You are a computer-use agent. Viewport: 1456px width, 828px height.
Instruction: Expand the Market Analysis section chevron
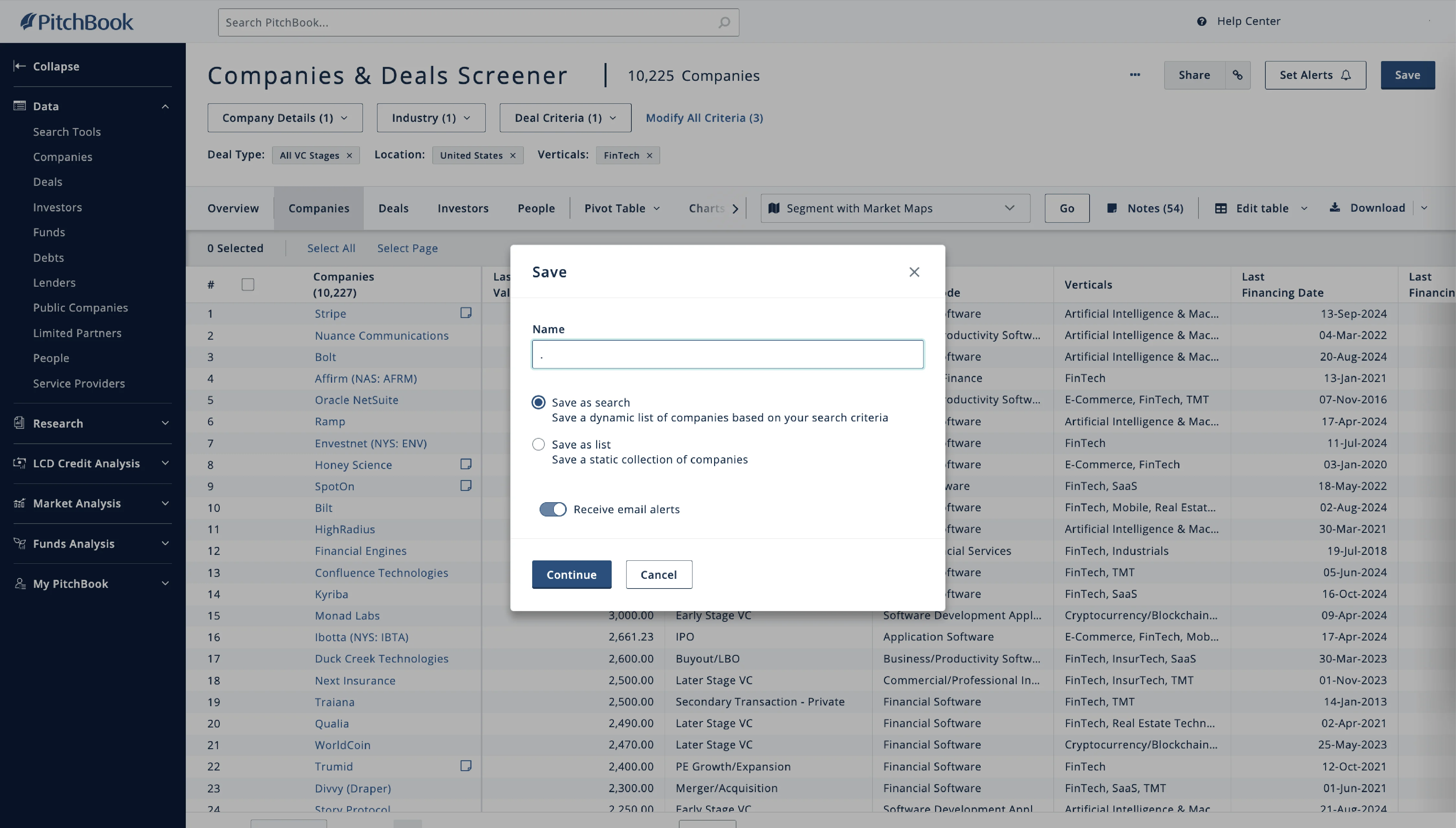[x=165, y=503]
